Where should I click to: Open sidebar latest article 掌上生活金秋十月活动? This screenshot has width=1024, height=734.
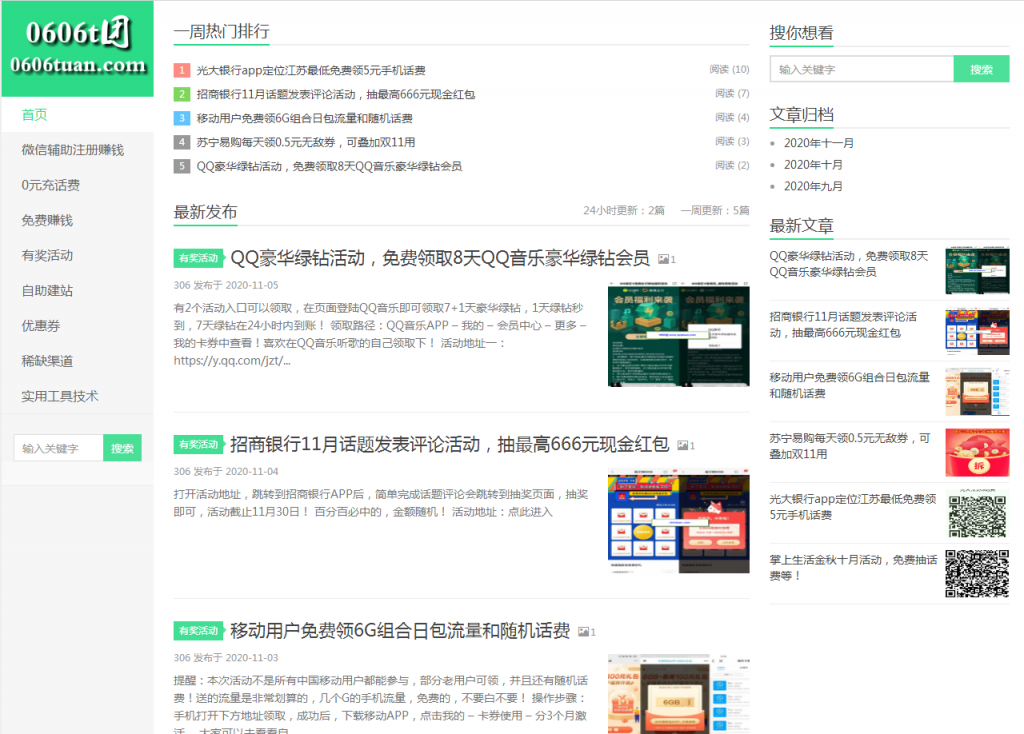(x=853, y=567)
